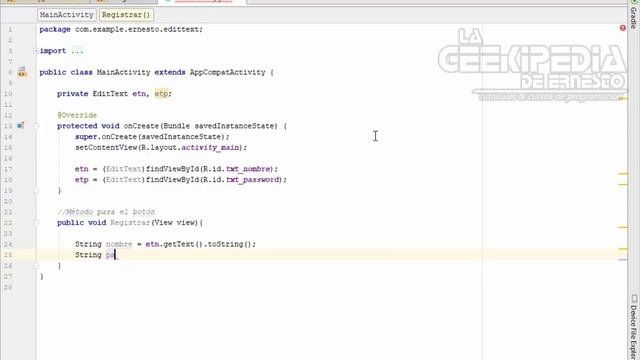Image resolution: width=640 pixels, height=360 pixels.
Task: Click 'setContentView' method call
Action: (106, 148)
